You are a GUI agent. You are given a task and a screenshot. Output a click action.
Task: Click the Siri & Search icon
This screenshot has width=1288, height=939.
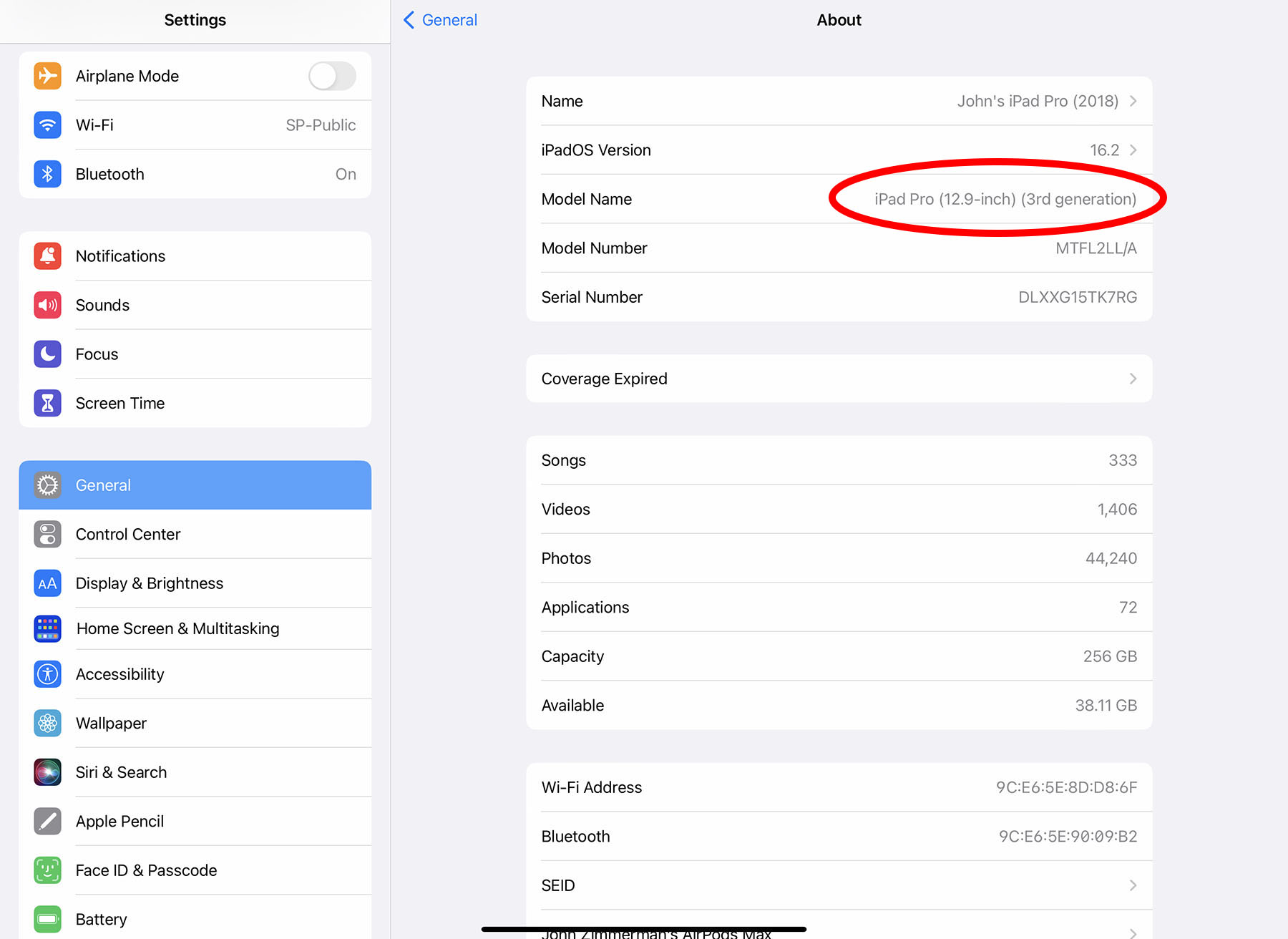47,772
